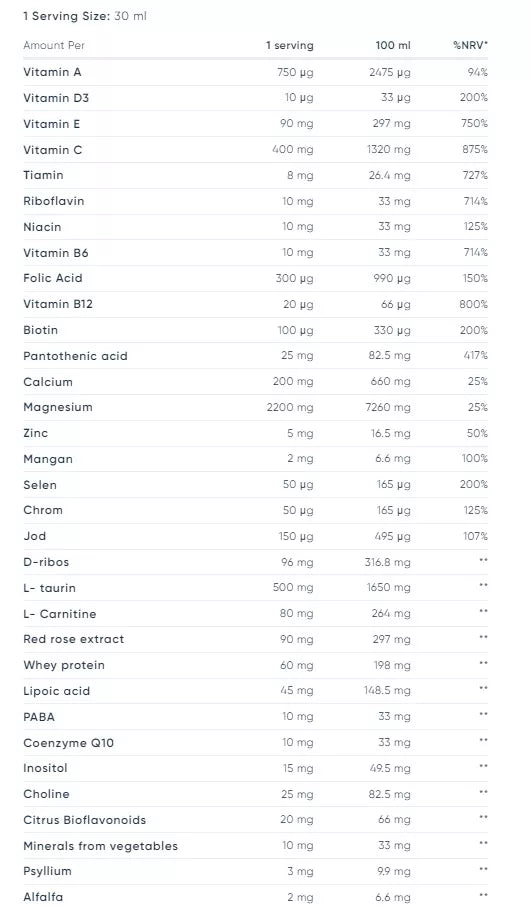This screenshot has width=531, height=906.
Task: Click the Pantothenic acid label
Action: [x=75, y=356]
